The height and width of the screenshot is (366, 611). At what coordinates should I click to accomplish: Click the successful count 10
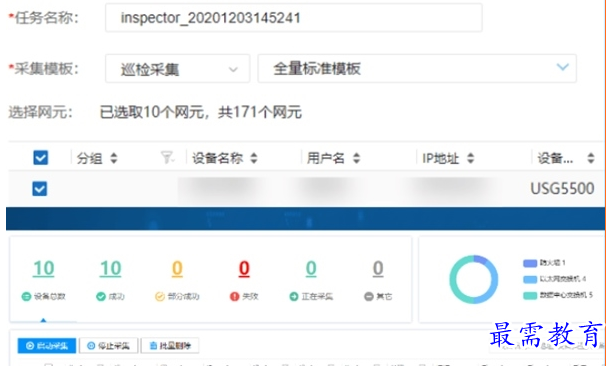[111, 269]
